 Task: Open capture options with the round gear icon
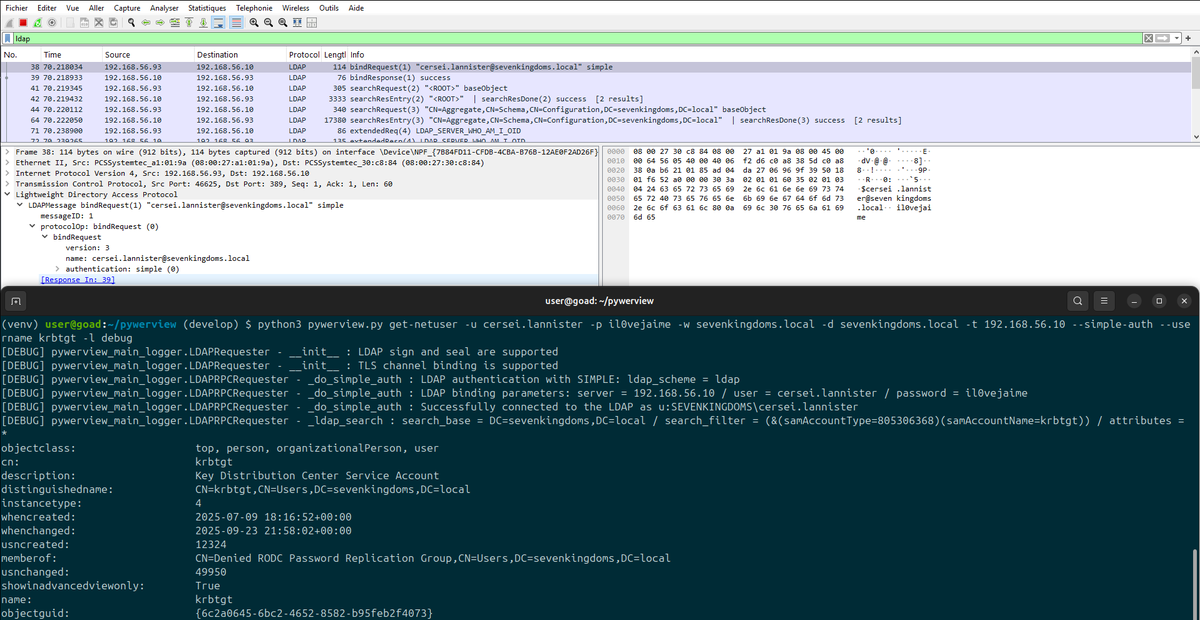coord(52,22)
